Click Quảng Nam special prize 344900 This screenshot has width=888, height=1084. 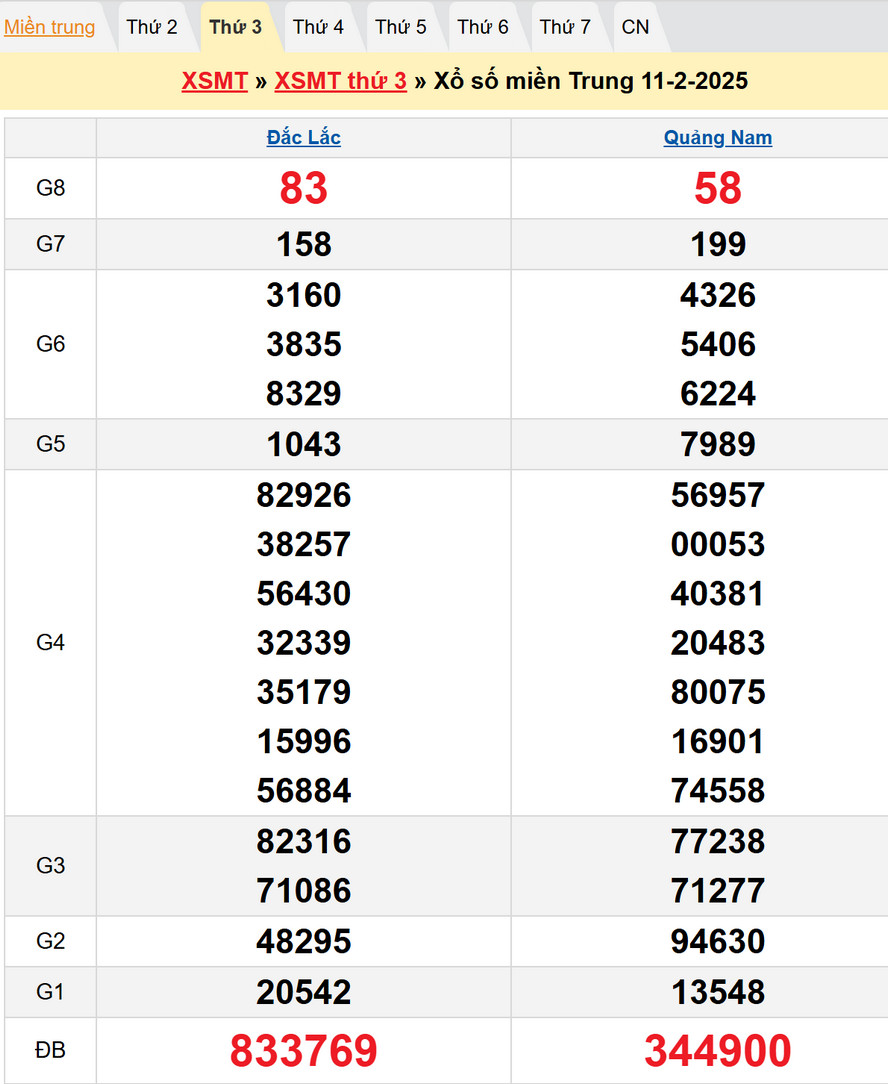click(717, 1051)
